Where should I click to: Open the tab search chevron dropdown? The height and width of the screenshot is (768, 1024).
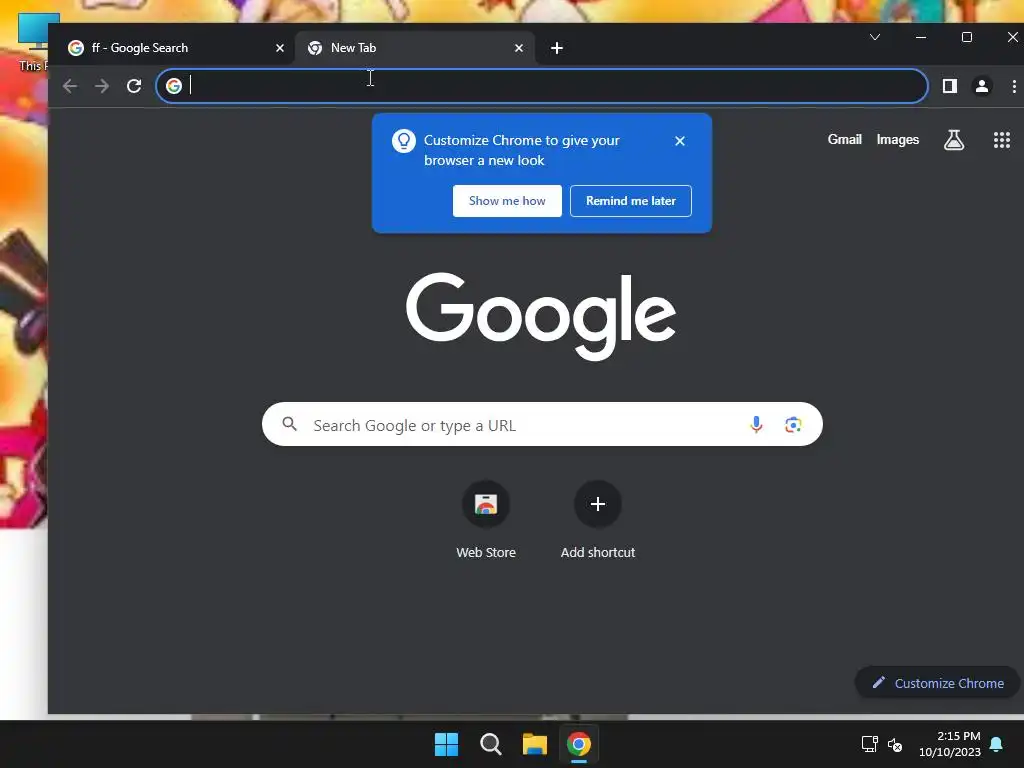point(875,37)
